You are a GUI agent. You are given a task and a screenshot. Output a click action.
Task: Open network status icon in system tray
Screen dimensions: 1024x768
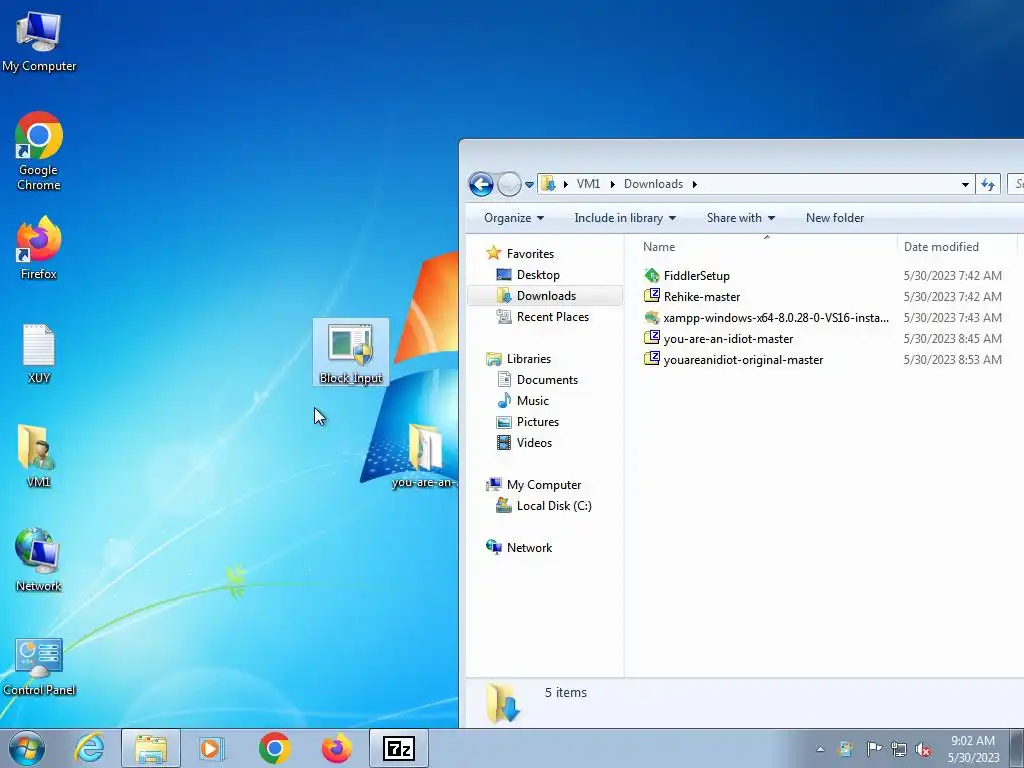tap(899, 749)
